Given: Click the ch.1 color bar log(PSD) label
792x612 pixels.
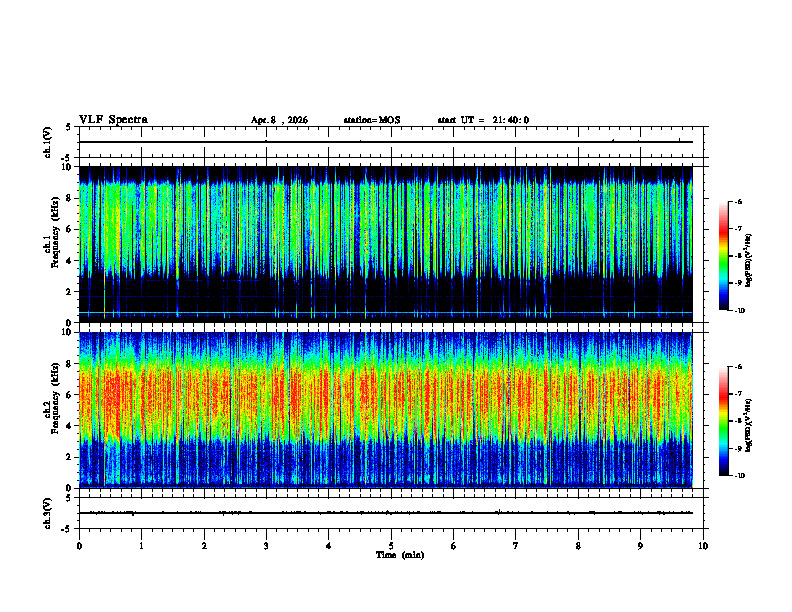Looking at the screenshot, I should pos(750,261).
